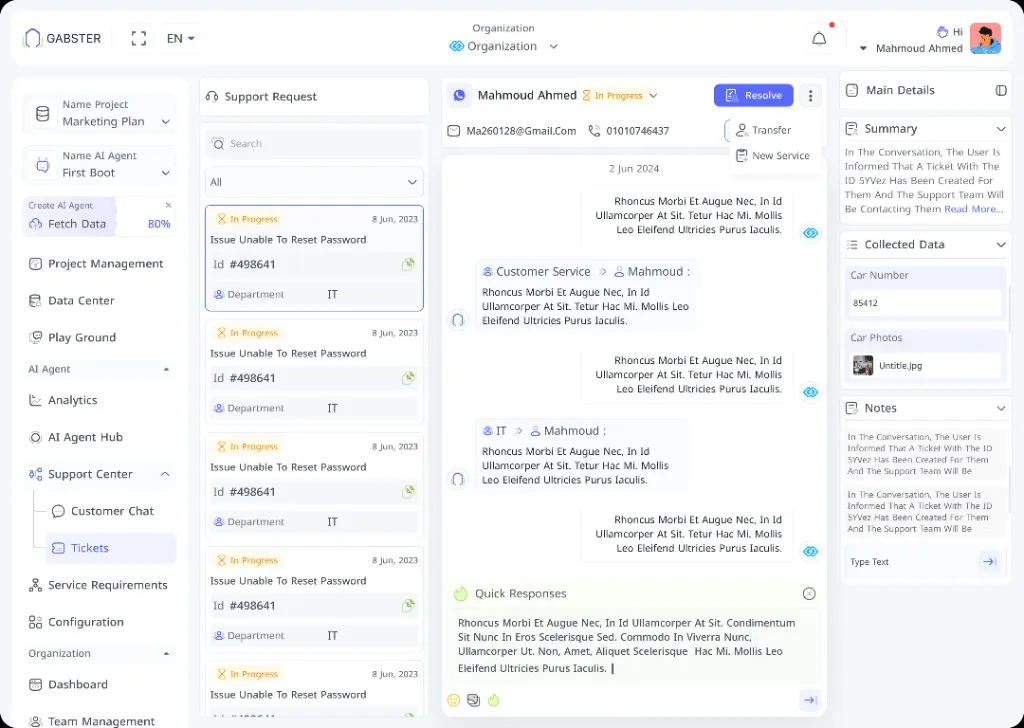Expand the Mahmoud Ahmed account menu arrow
The width and height of the screenshot is (1024, 728).
point(863,48)
